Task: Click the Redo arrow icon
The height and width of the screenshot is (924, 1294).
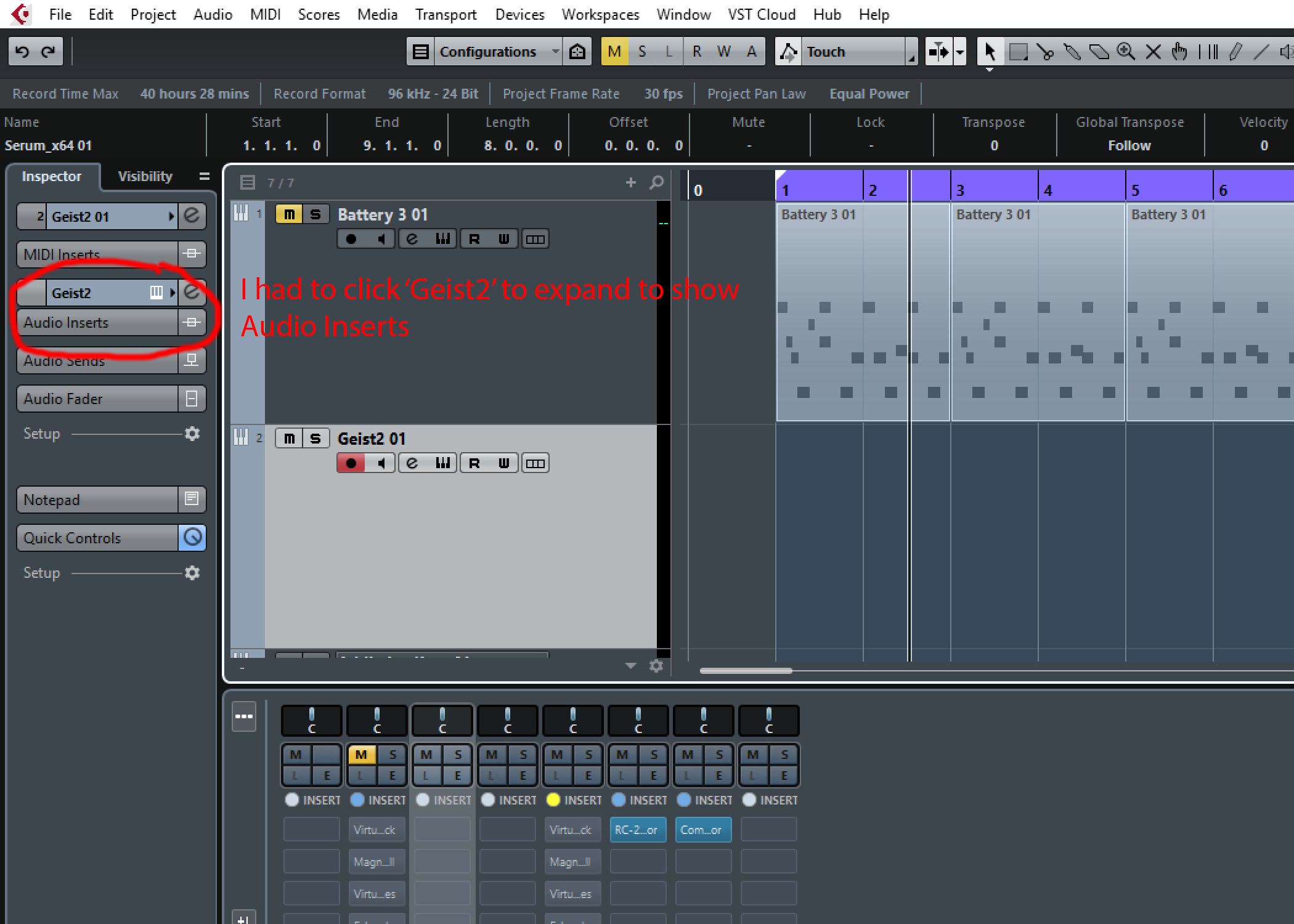Action: [x=48, y=52]
